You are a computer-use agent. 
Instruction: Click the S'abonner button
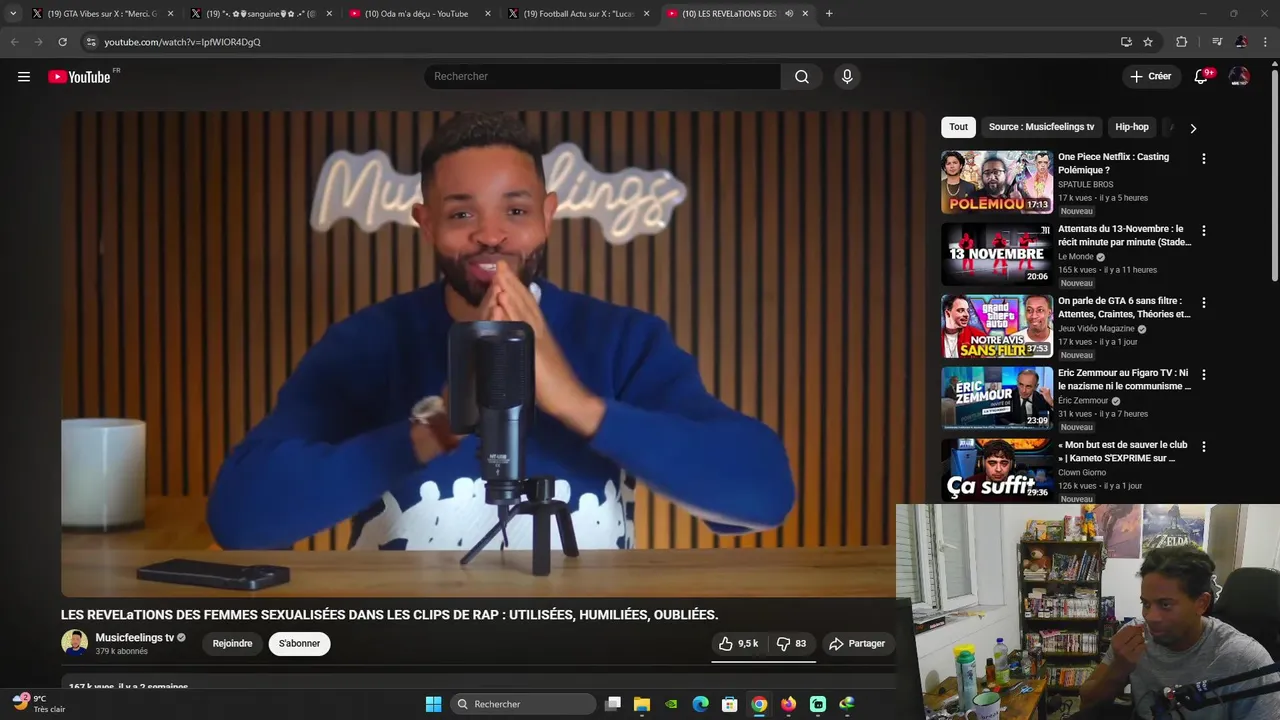299,644
